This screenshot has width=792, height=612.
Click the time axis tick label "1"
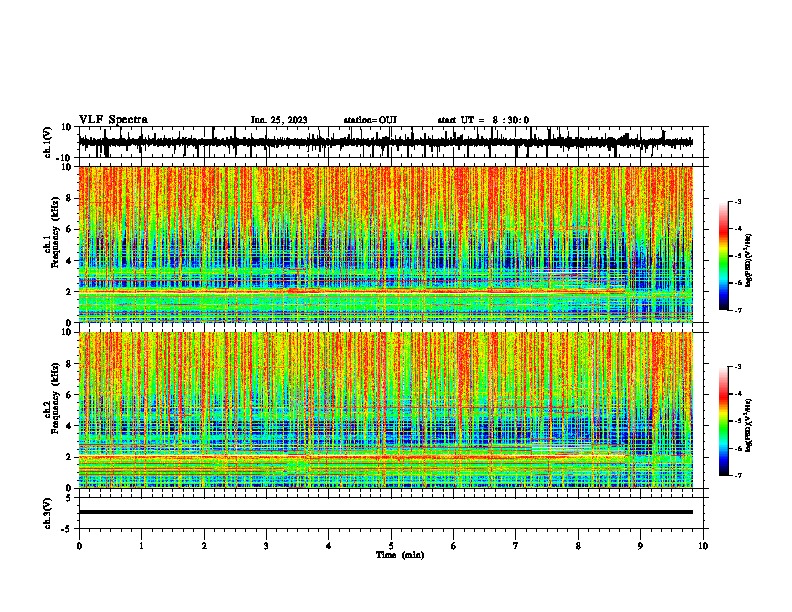pyautogui.click(x=141, y=546)
